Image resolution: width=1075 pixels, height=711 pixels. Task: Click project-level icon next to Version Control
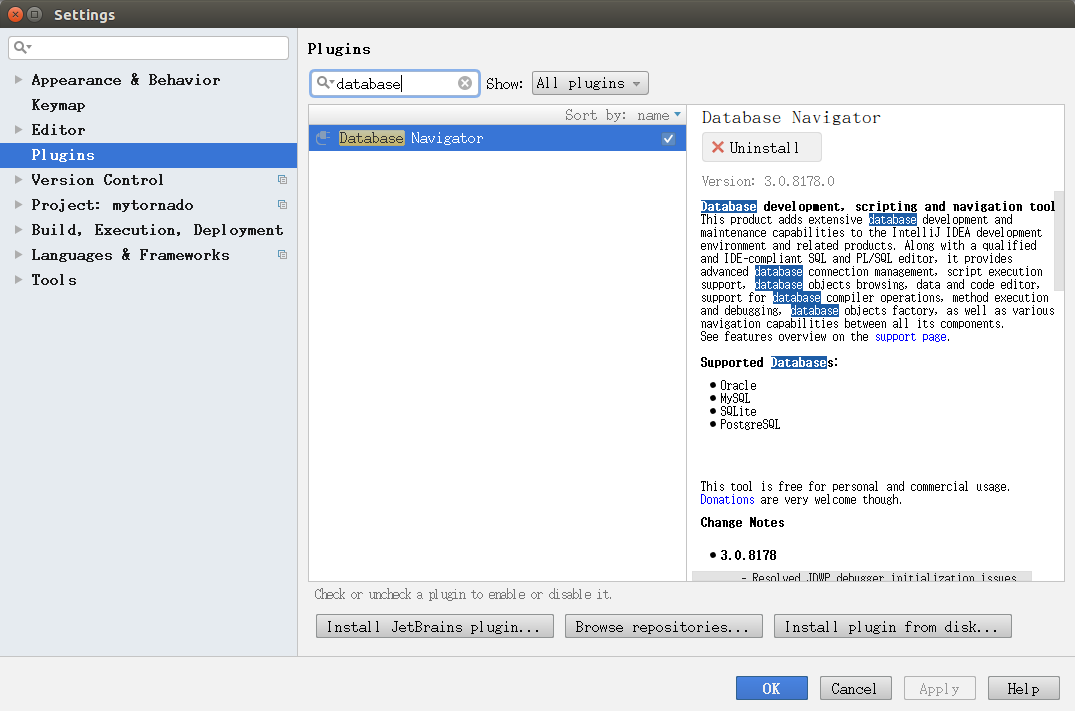[x=282, y=180]
